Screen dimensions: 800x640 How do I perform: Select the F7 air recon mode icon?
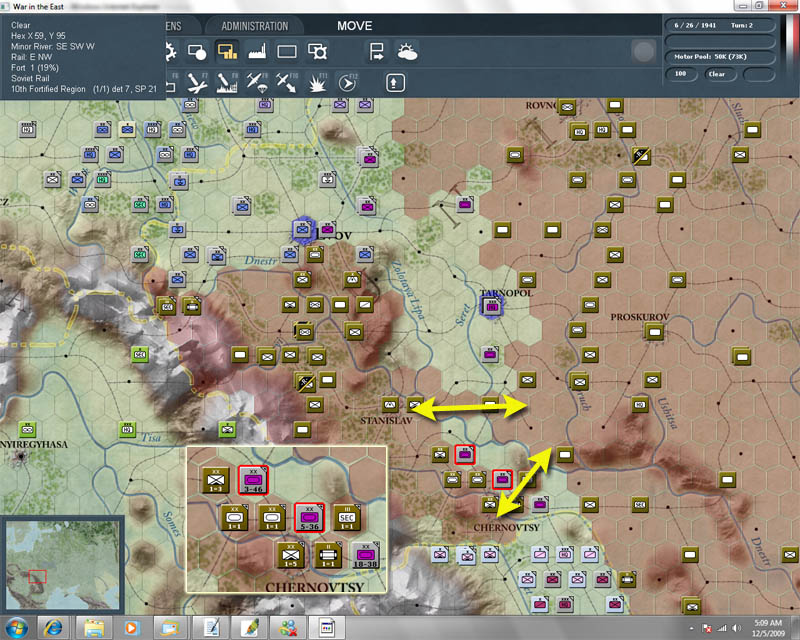coord(197,83)
